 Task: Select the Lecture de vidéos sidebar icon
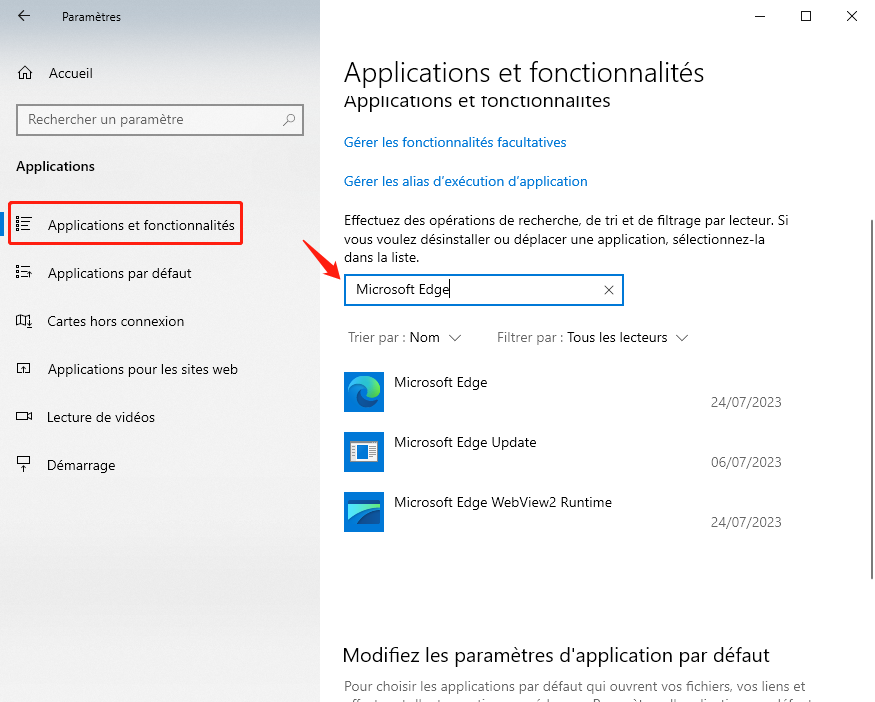point(26,417)
